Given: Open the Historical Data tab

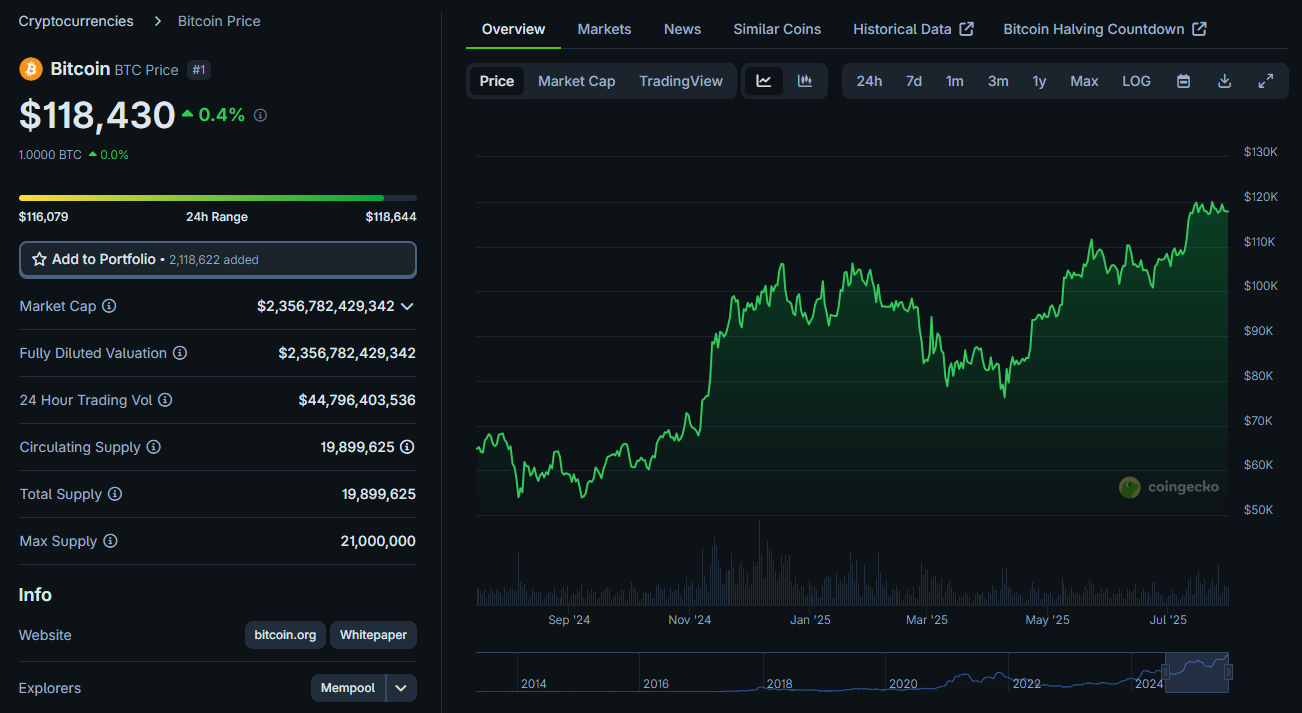Looking at the screenshot, I should tap(913, 29).
